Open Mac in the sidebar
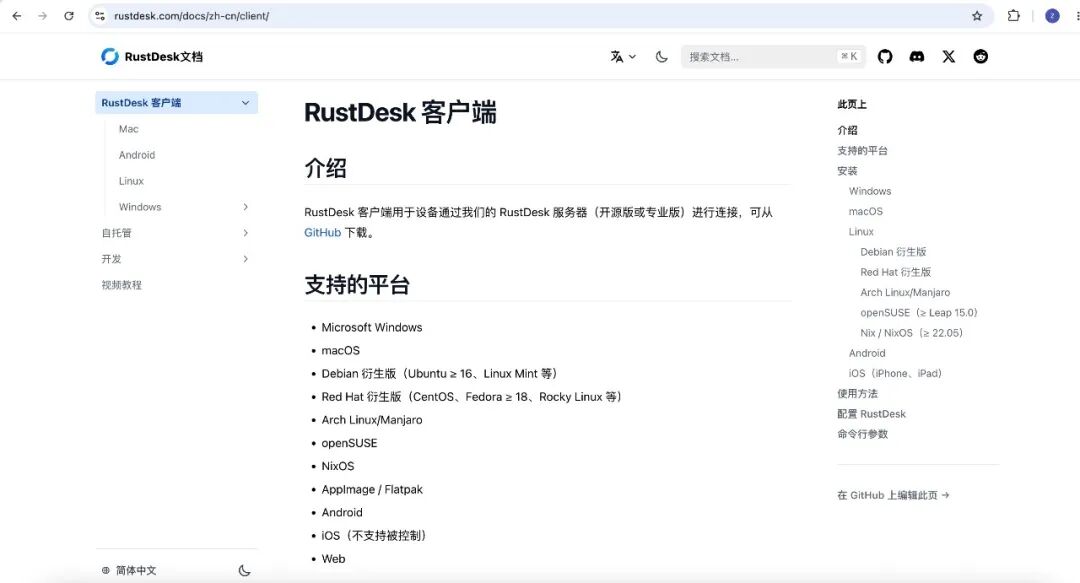 tap(129, 129)
